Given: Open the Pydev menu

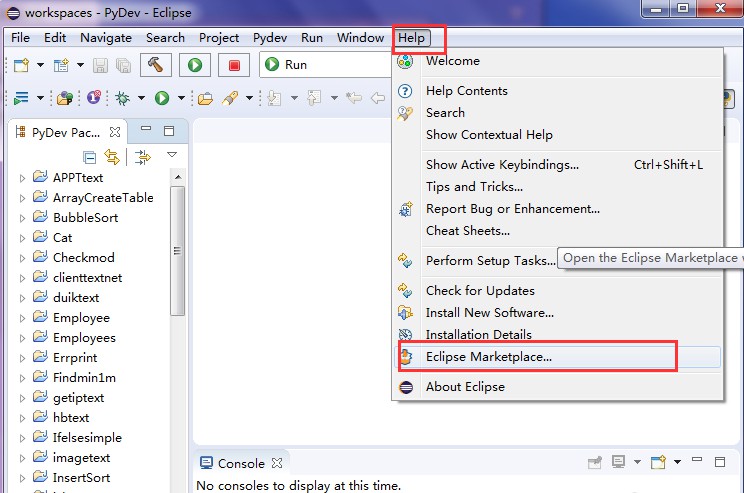Looking at the screenshot, I should (270, 37).
